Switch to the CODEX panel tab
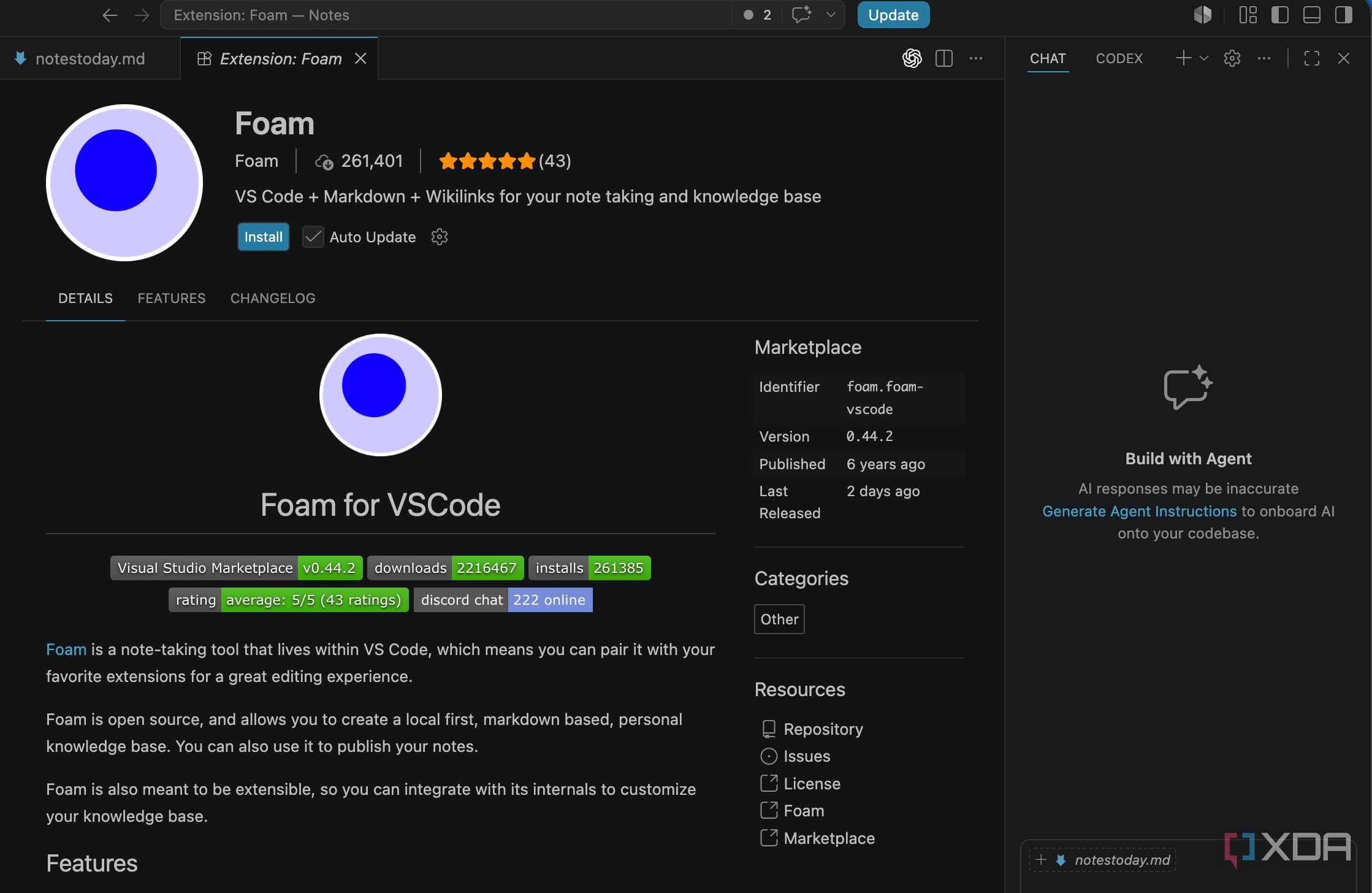This screenshot has height=893, width=1372. point(1119,58)
